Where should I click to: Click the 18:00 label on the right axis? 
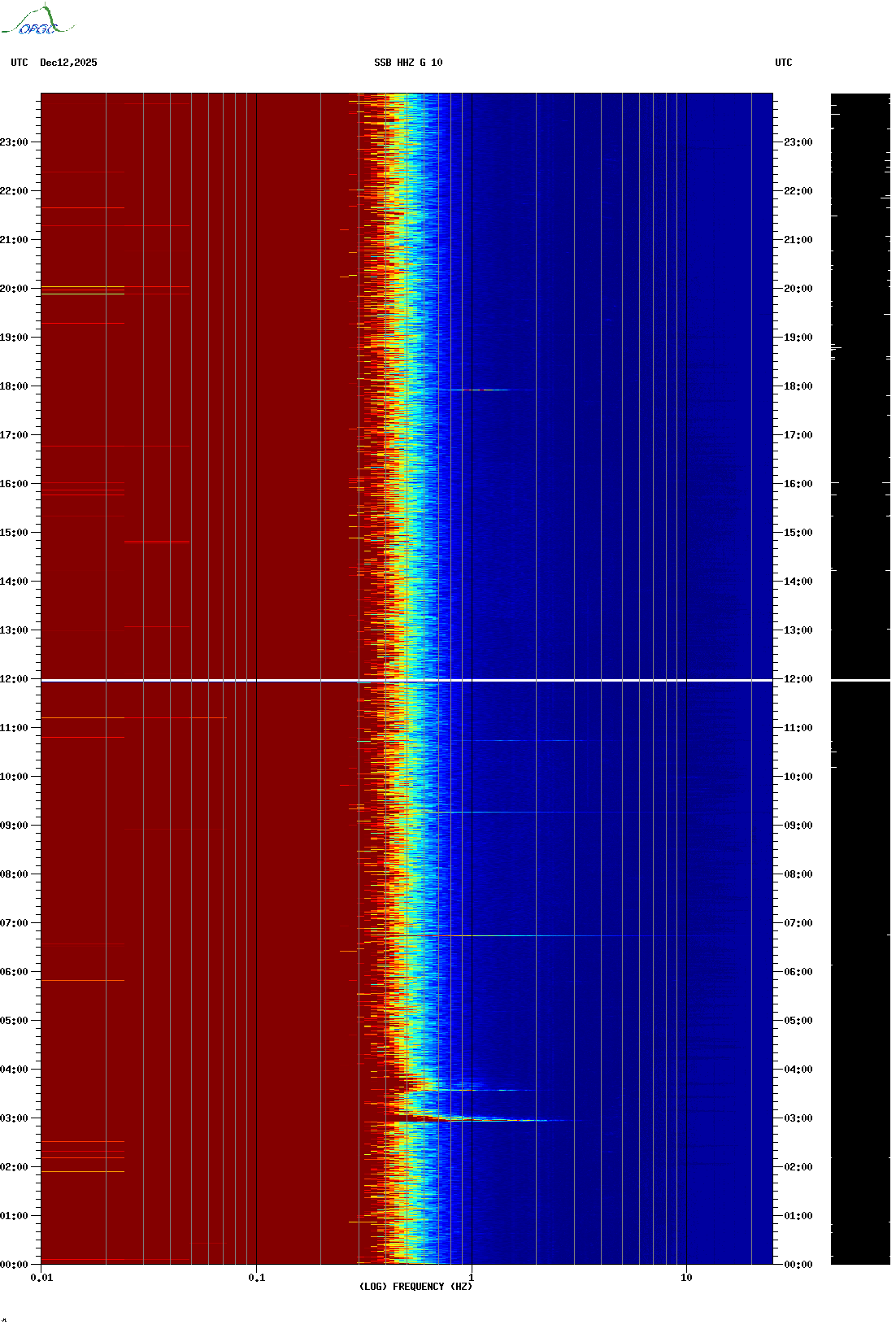pos(798,386)
